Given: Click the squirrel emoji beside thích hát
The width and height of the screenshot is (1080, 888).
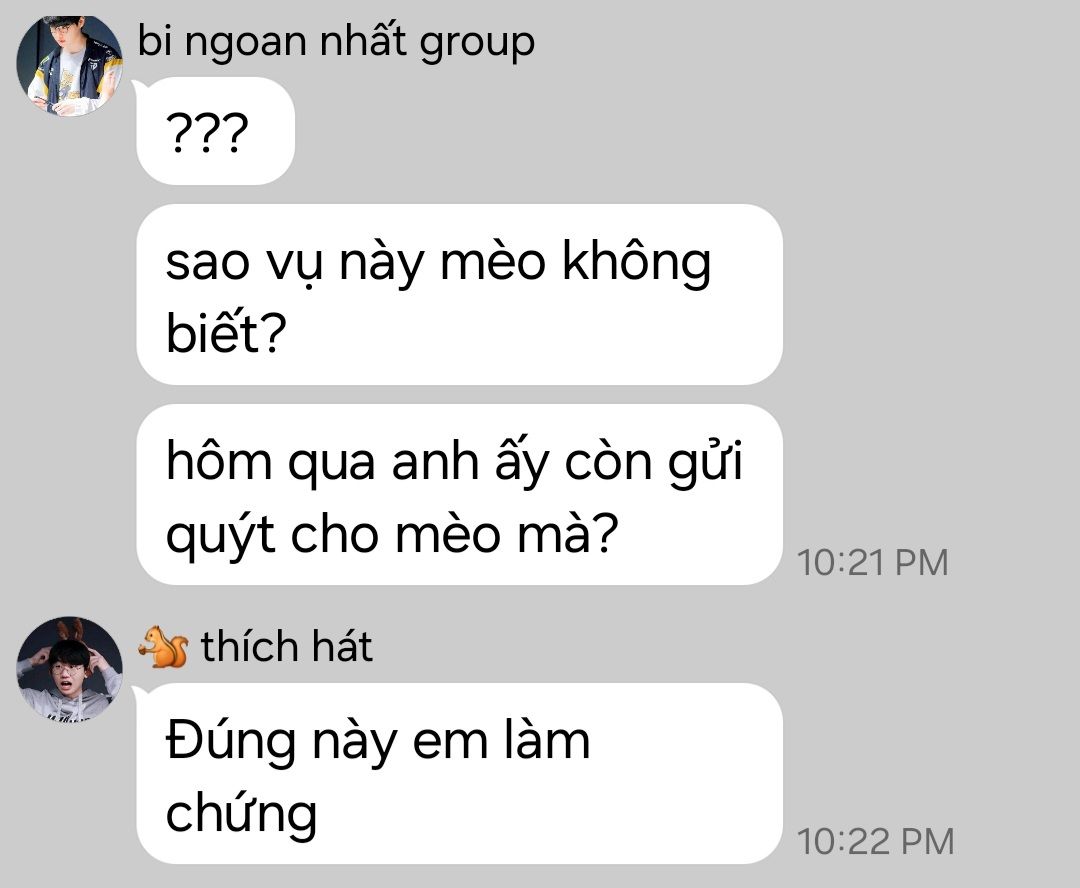Looking at the screenshot, I should [163, 646].
